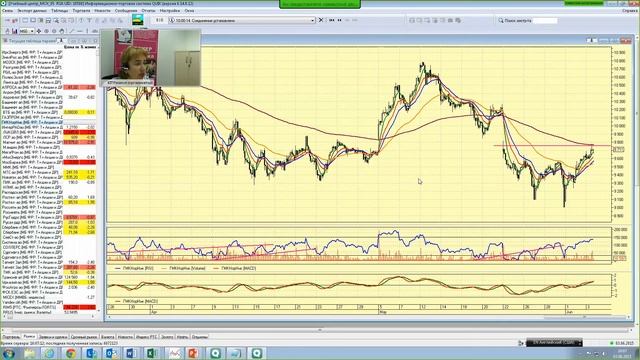This screenshot has width=640, height=360.
Task: Open PowerPoint from the taskbar
Action: pyautogui.click(x=193, y=353)
